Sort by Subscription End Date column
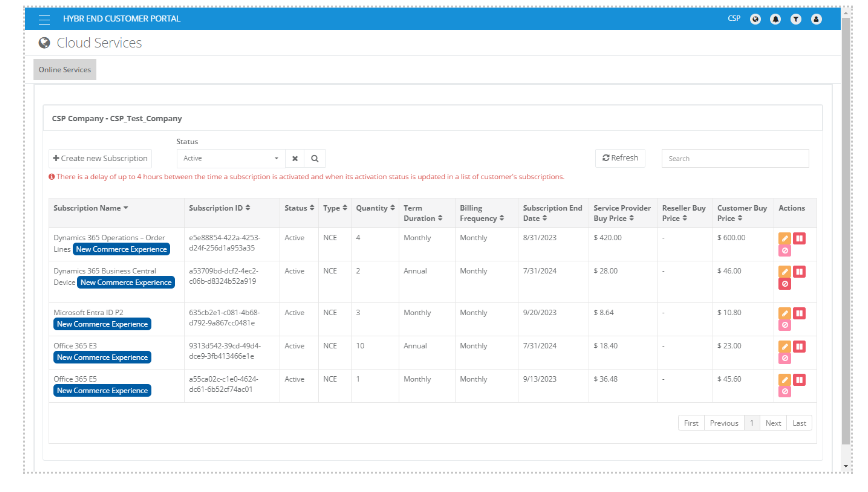The height and width of the screenshot is (492, 868). point(552,213)
